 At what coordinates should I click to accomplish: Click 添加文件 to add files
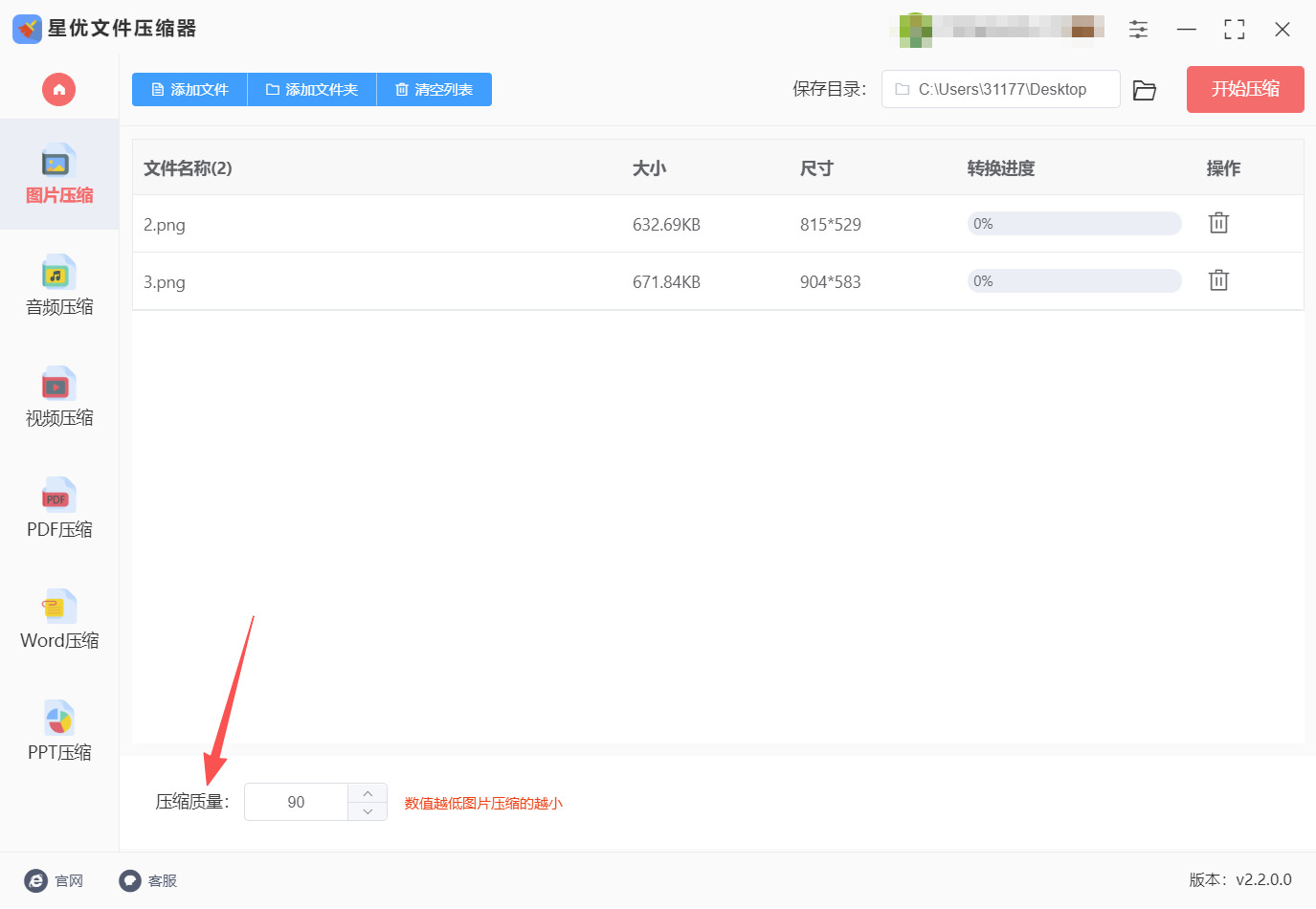pyautogui.click(x=189, y=89)
